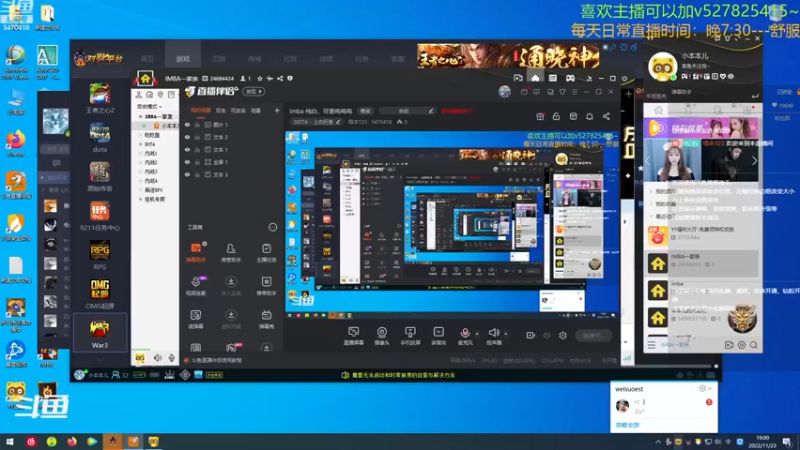Image resolution: width=800 pixels, height=450 pixels.
Task: Collapse the 工具箱 toolbox with the circle button
Action: 272,227
